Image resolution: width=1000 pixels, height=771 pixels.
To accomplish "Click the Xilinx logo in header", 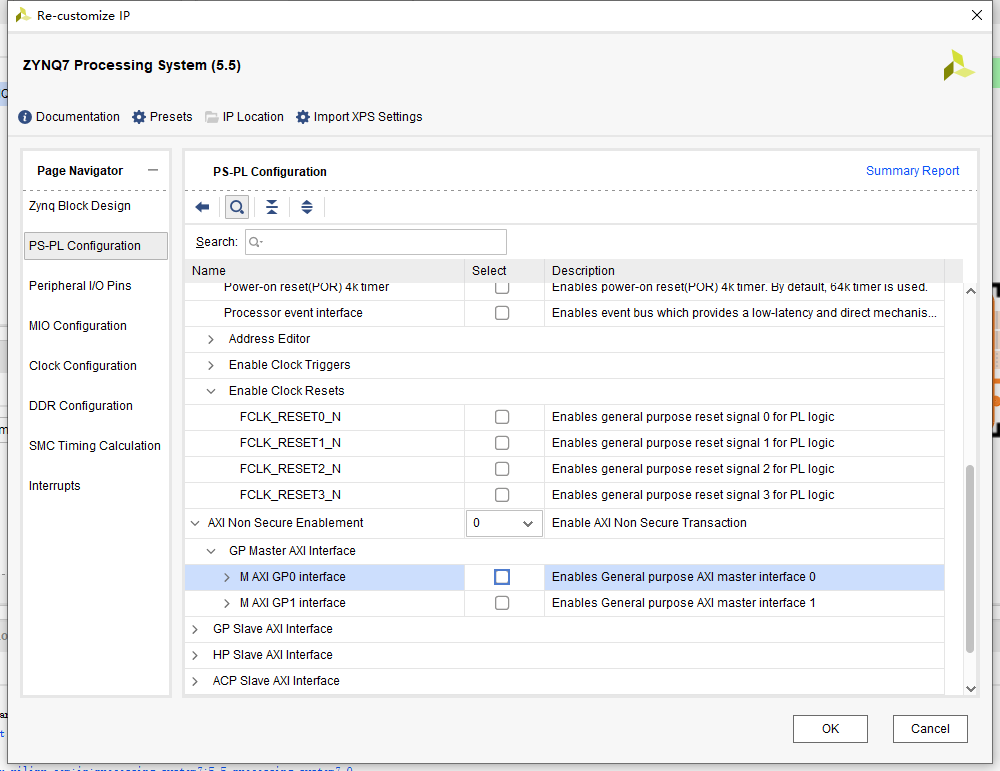I will 958,65.
